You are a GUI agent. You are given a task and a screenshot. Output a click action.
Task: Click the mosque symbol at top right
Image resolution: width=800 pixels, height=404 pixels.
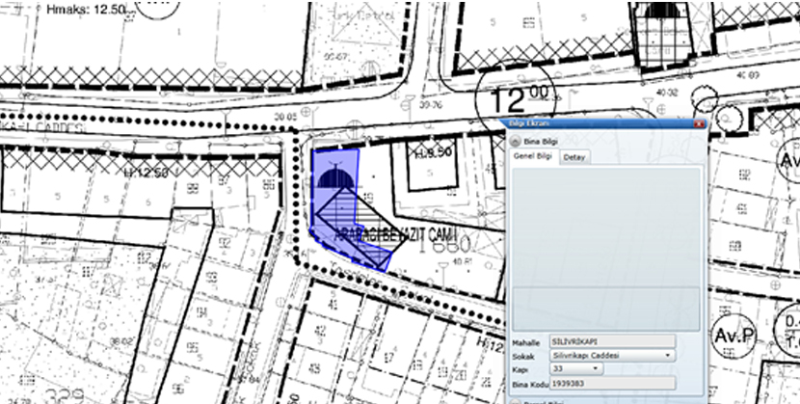point(660,12)
